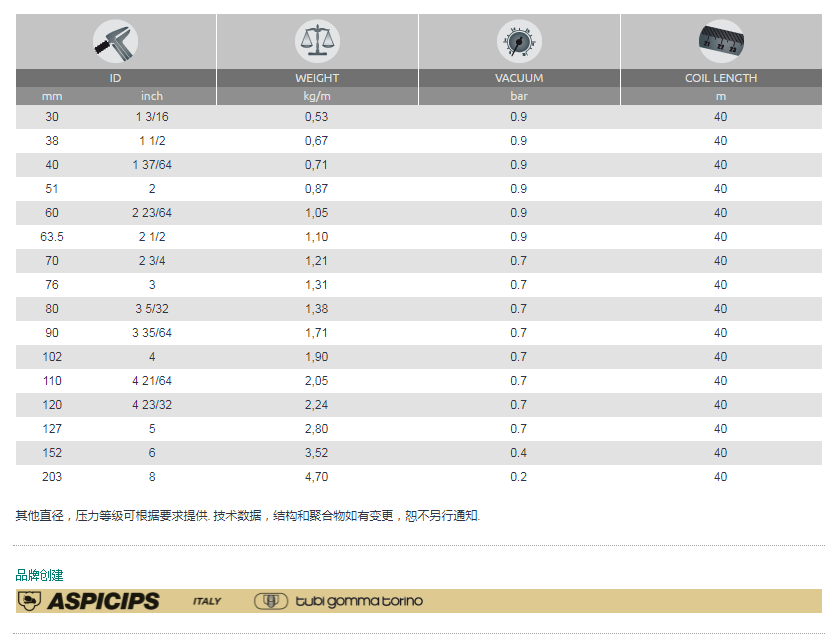The height and width of the screenshot is (642, 839).
Task: Select the COIL LENGTH header cell
Action: click(x=720, y=77)
